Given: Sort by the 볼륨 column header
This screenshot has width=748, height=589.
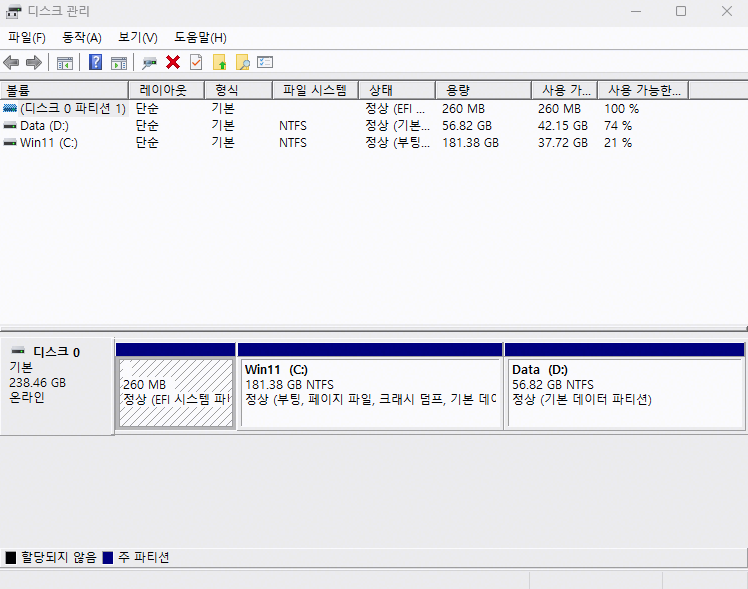Looking at the screenshot, I should (64, 90).
